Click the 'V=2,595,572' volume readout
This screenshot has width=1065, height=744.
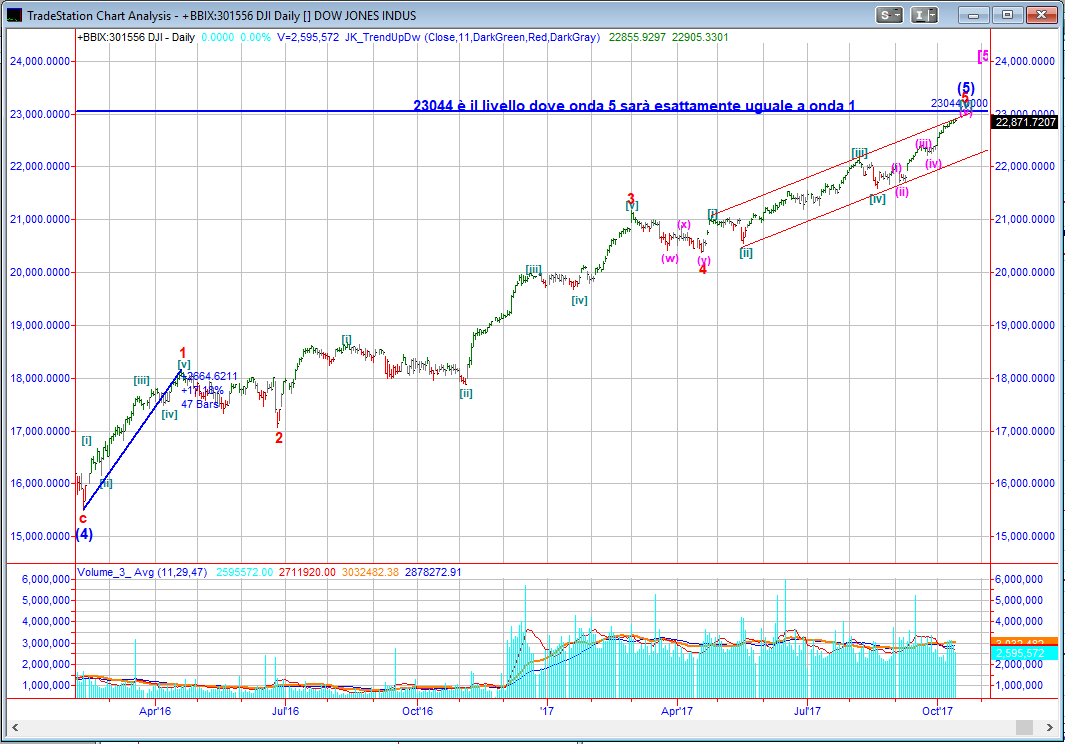308,37
